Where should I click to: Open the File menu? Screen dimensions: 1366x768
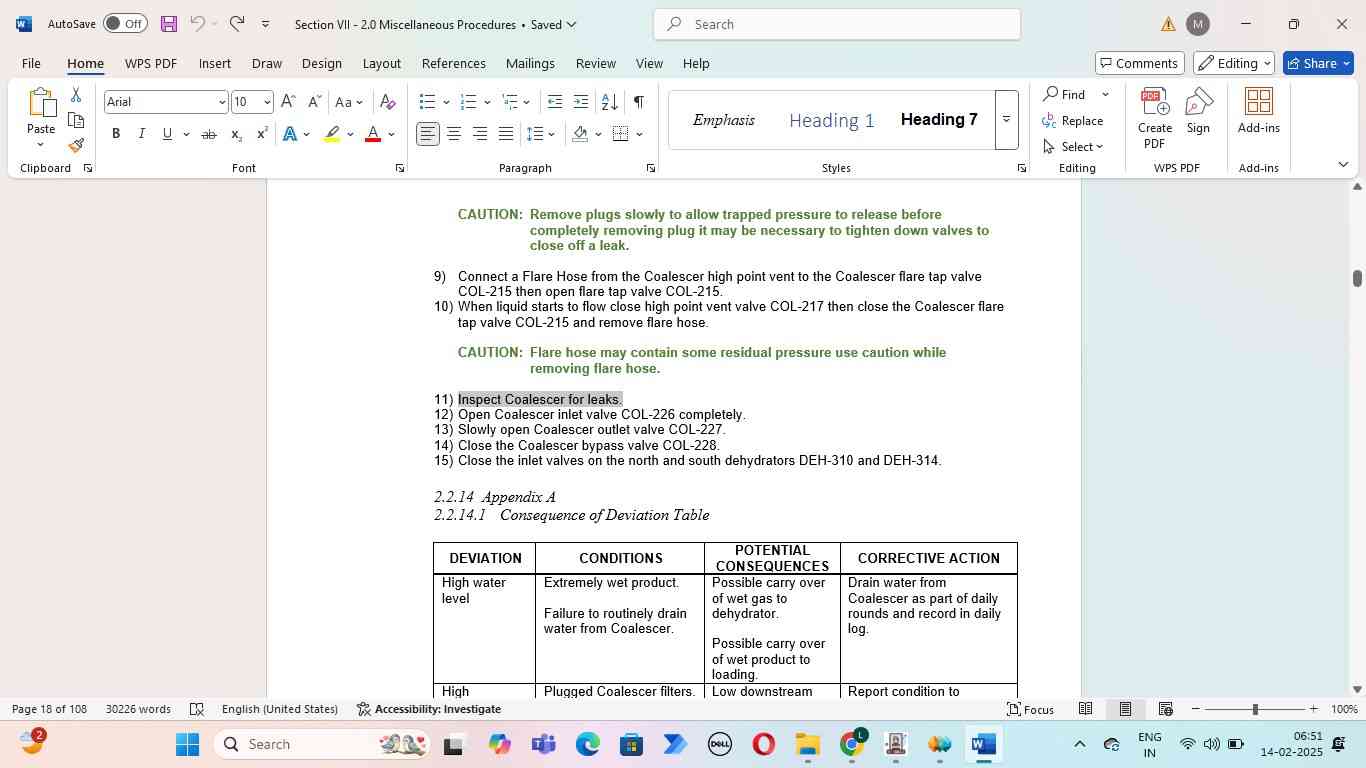(x=31, y=63)
